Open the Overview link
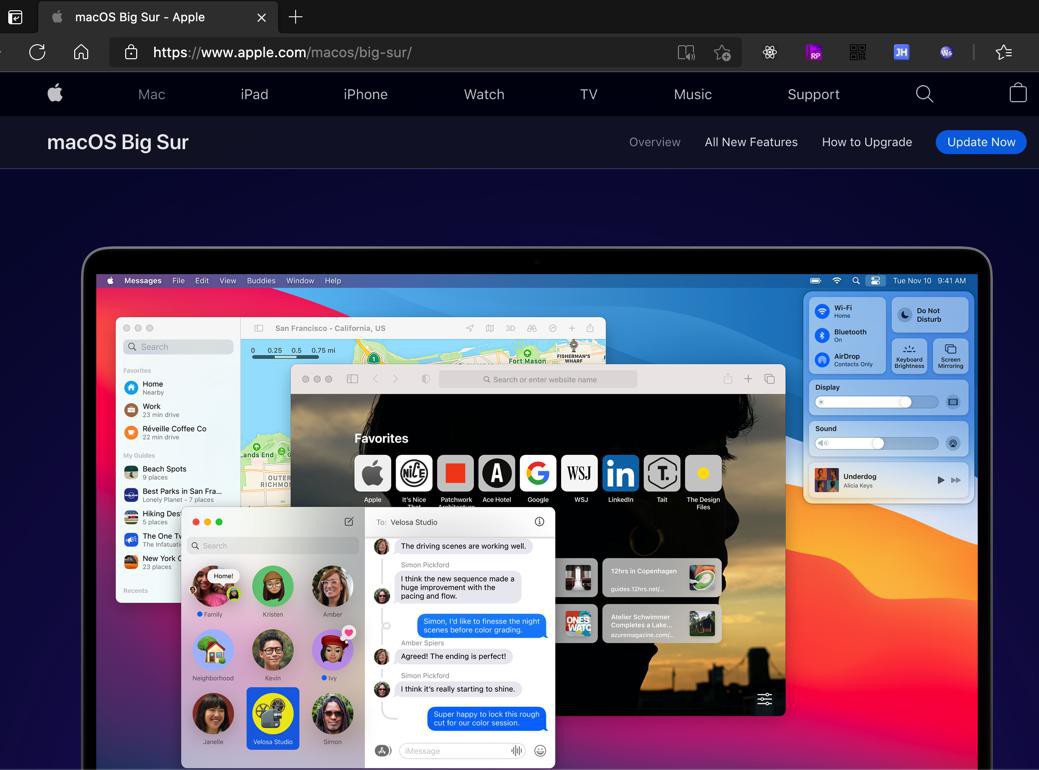The height and width of the screenshot is (770, 1039). pos(655,142)
